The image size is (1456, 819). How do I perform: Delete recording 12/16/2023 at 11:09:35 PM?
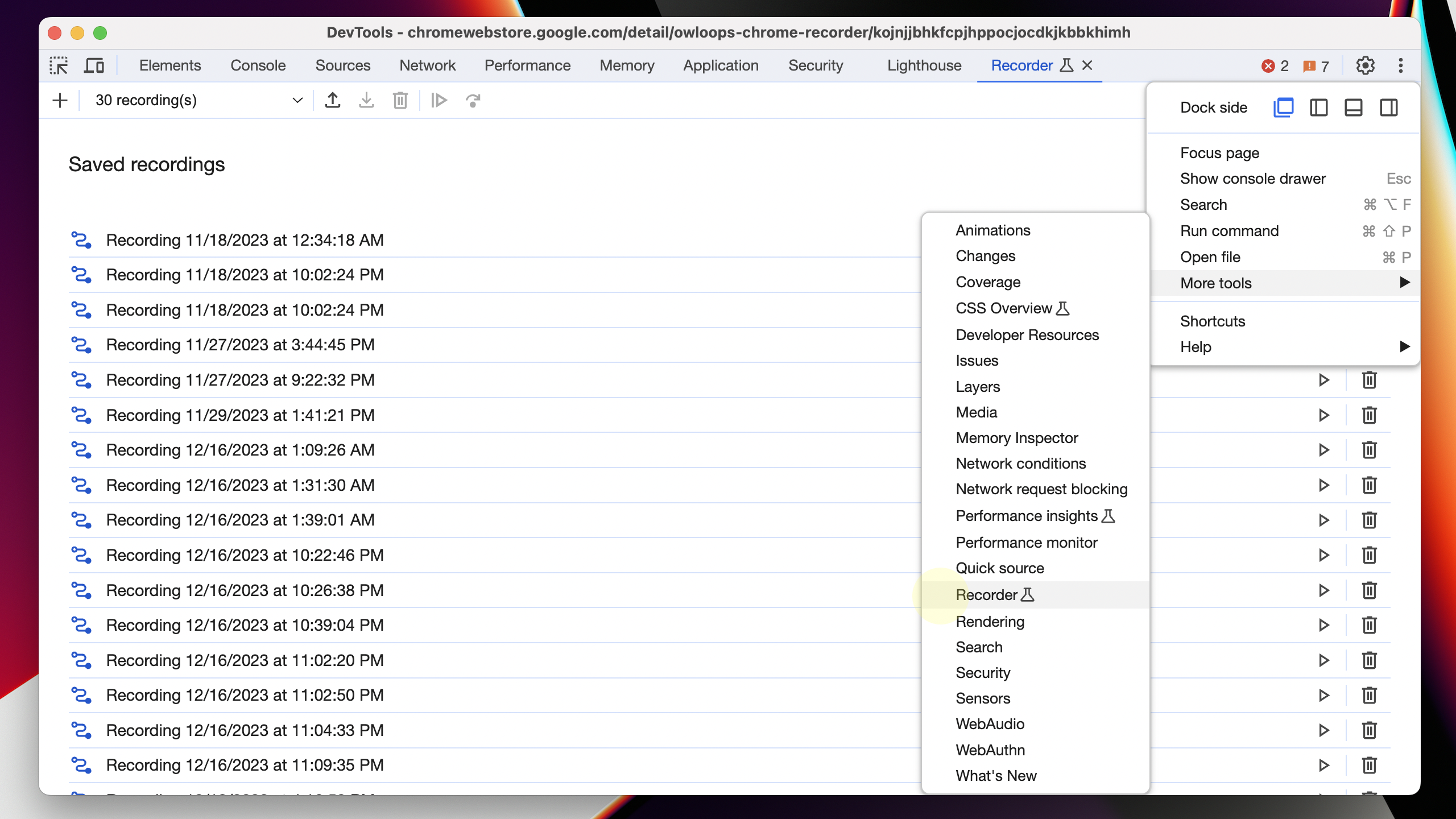[1370, 765]
